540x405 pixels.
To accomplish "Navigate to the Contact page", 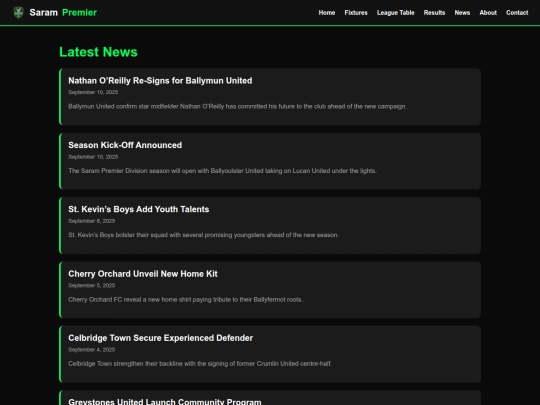I will 517,13.
